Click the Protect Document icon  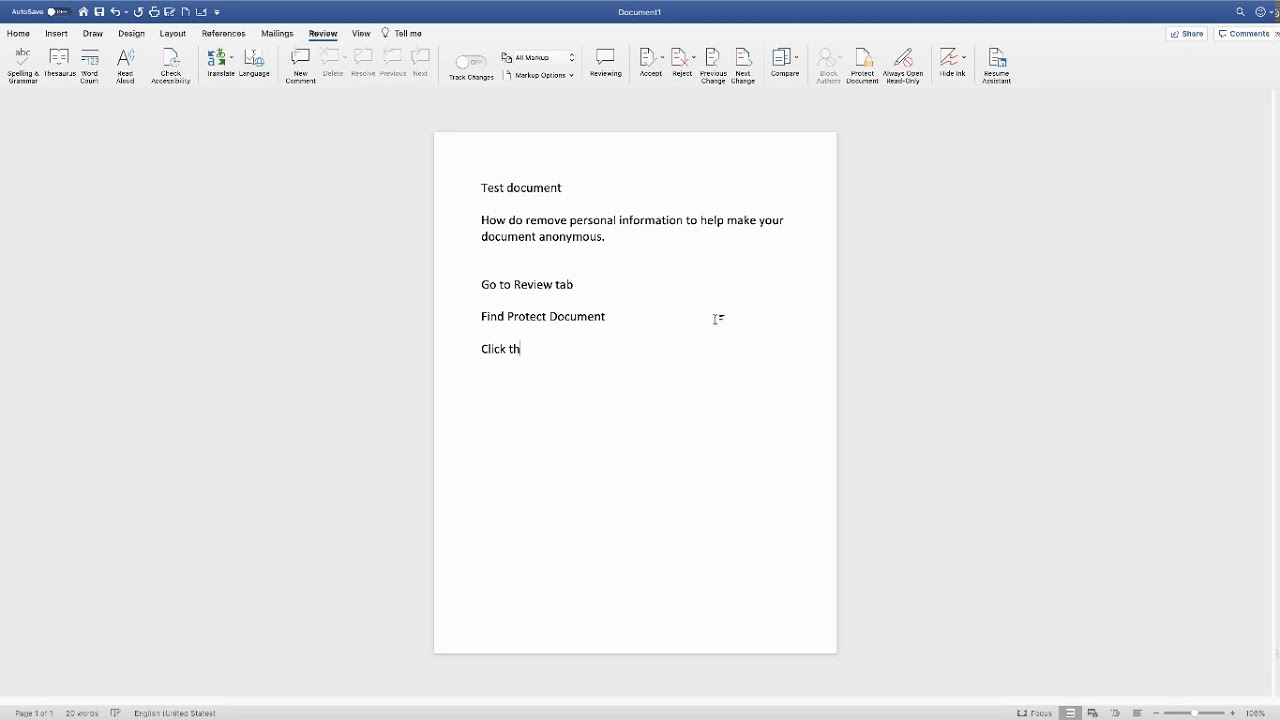tap(862, 65)
